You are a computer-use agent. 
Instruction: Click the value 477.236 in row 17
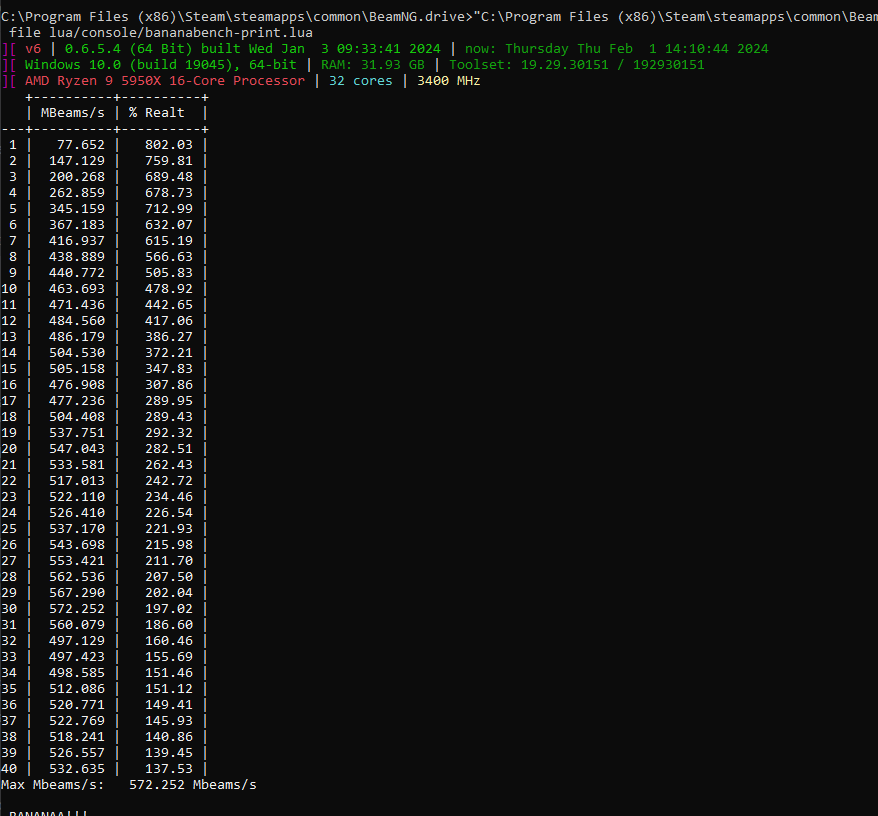coord(77,401)
